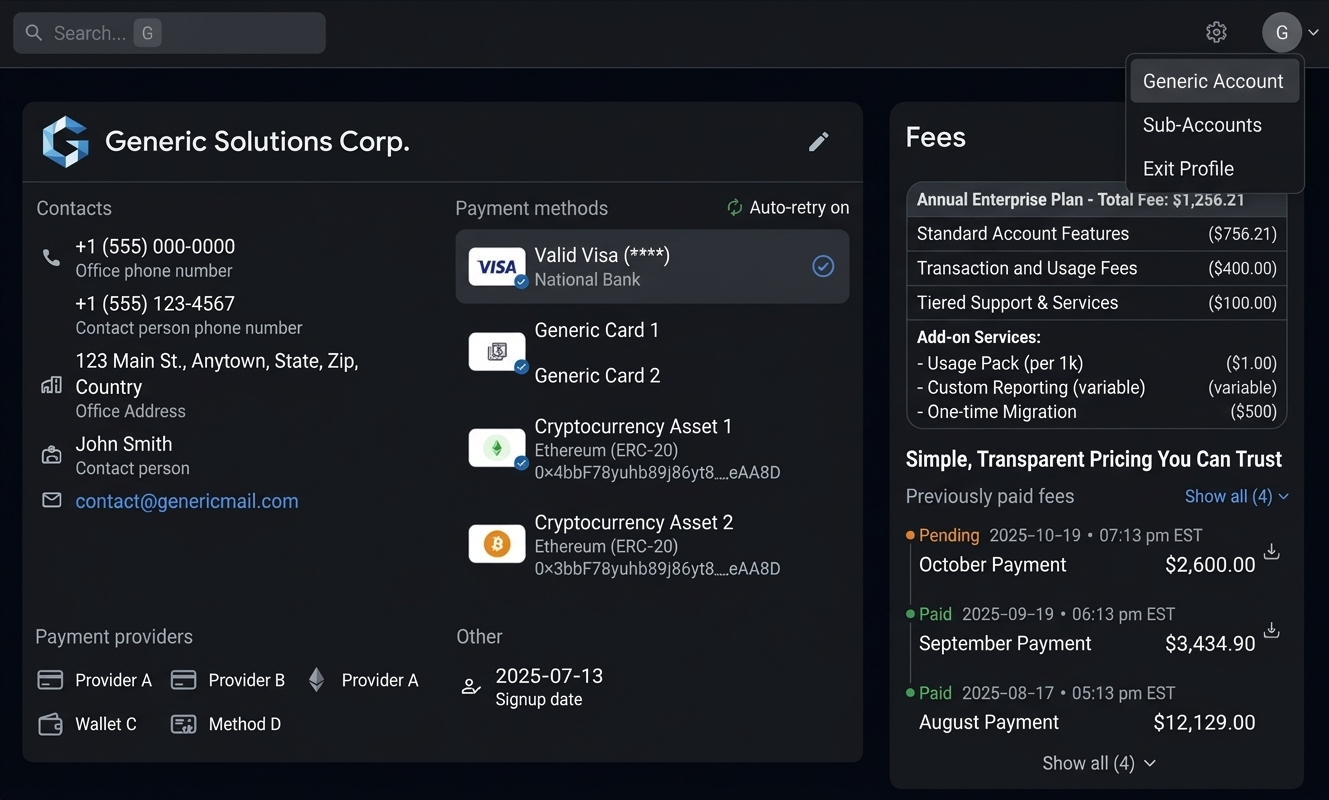
Task: Expand bottom Show all (4) fees list
Action: pyautogui.click(x=1098, y=763)
